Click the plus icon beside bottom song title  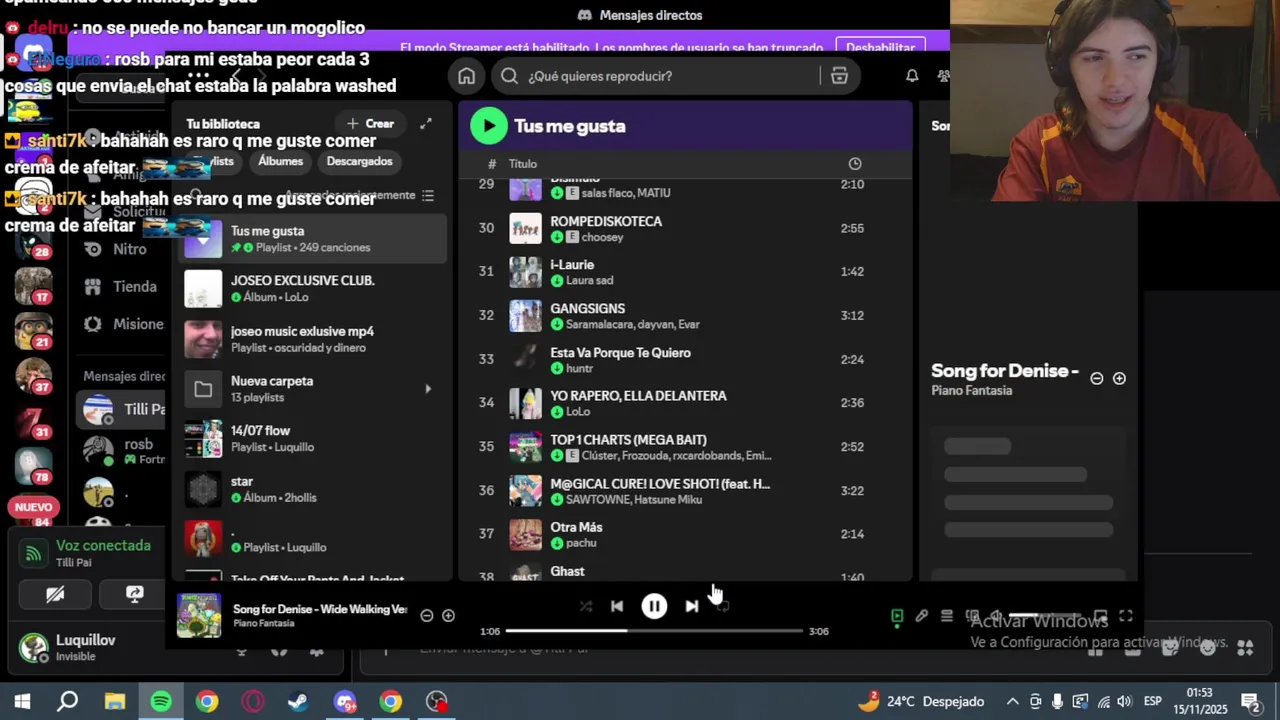pyautogui.click(x=448, y=616)
